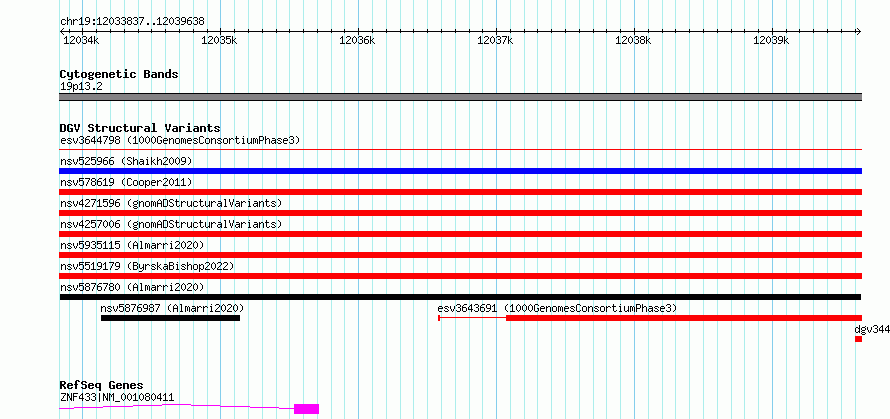Click the dgv344 label near the right edge
Viewport: 890px width, 419px height.
click(872, 329)
